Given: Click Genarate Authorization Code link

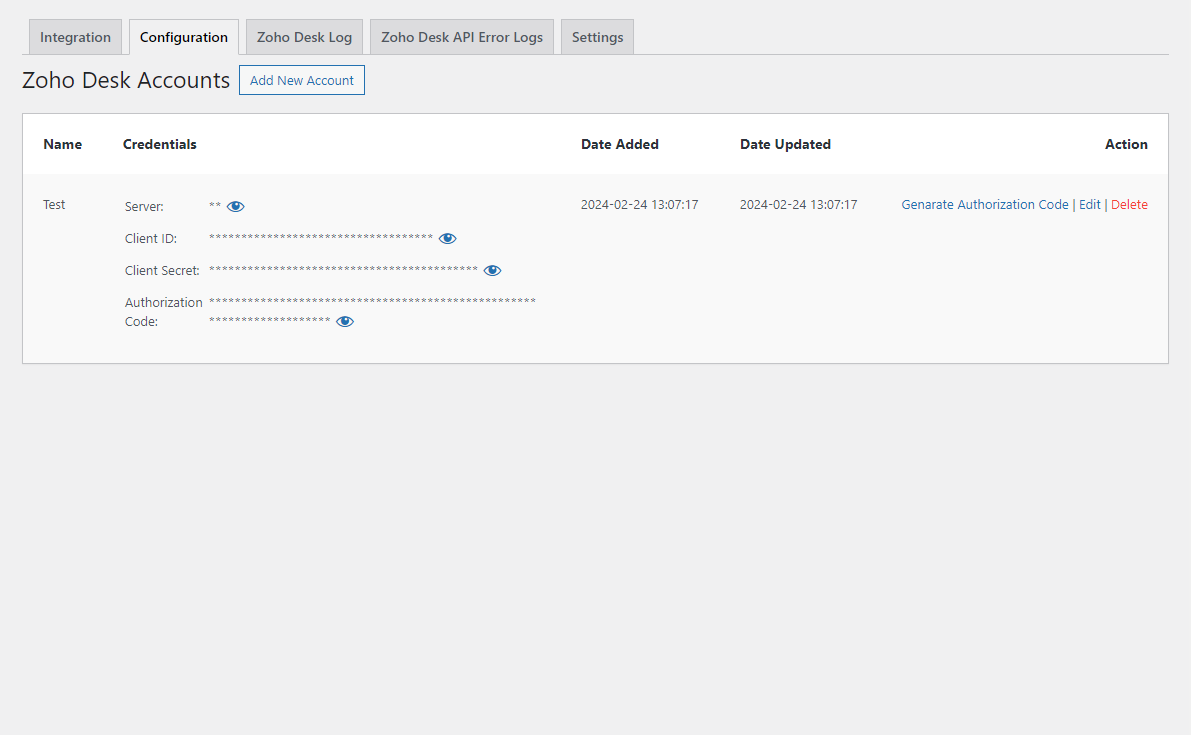Looking at the screenshot, I should (x=984, y=204).
